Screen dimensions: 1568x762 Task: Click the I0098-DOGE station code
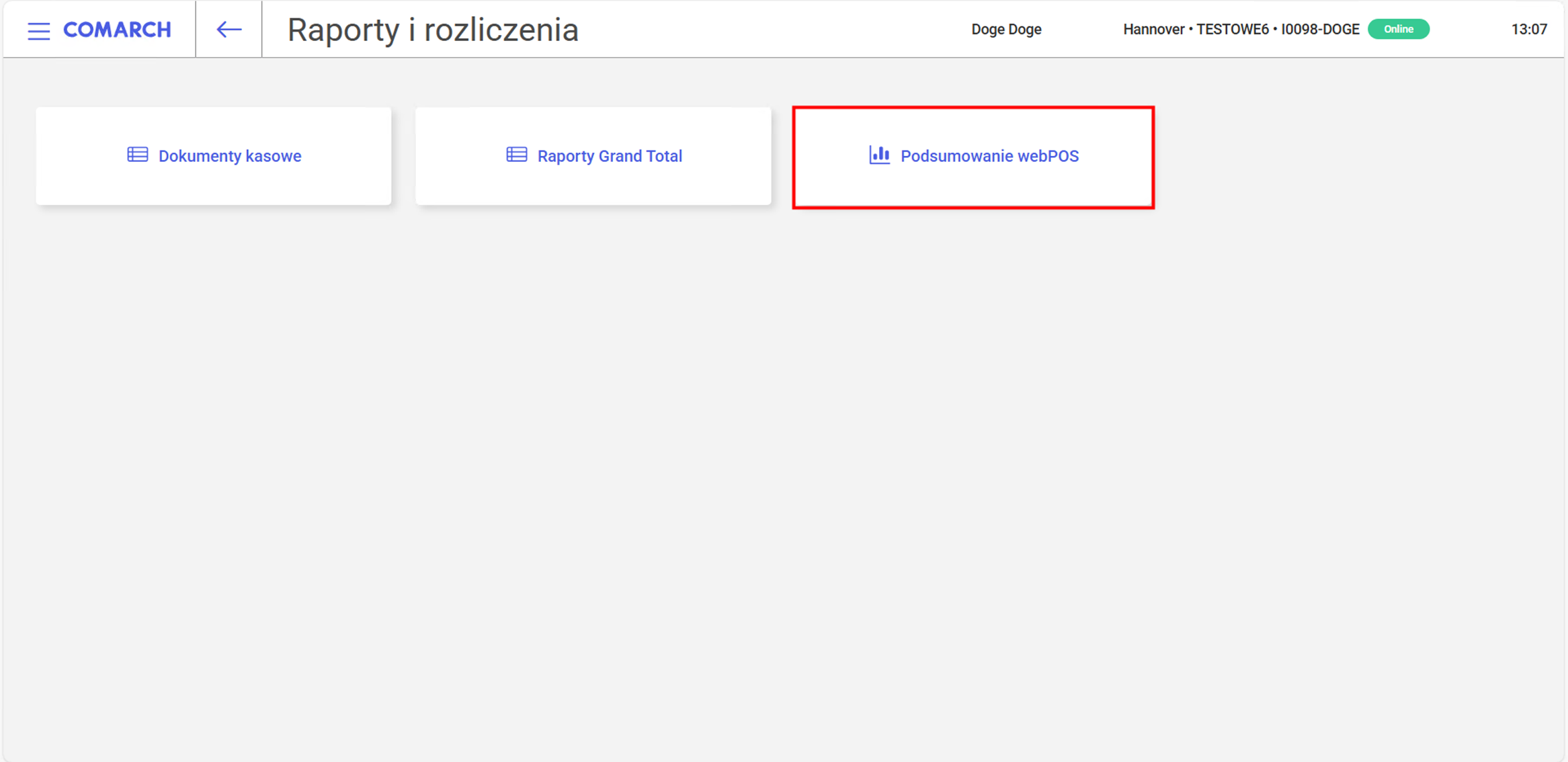coord(1320,30)
